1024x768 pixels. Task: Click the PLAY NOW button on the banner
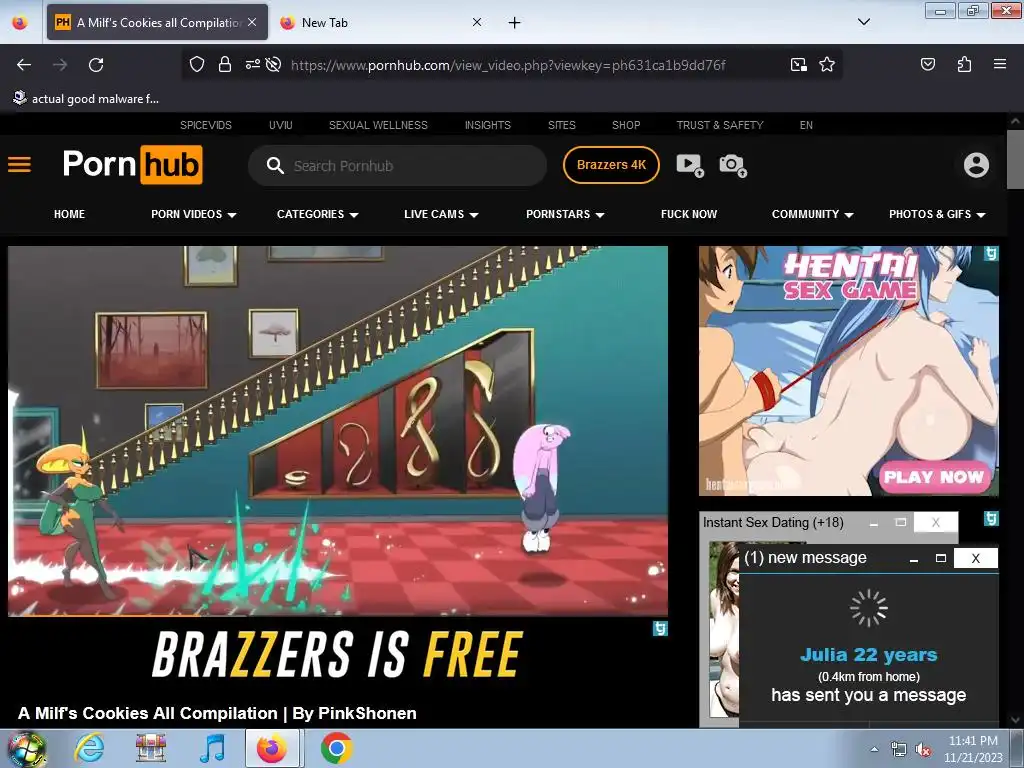[933, 477]
